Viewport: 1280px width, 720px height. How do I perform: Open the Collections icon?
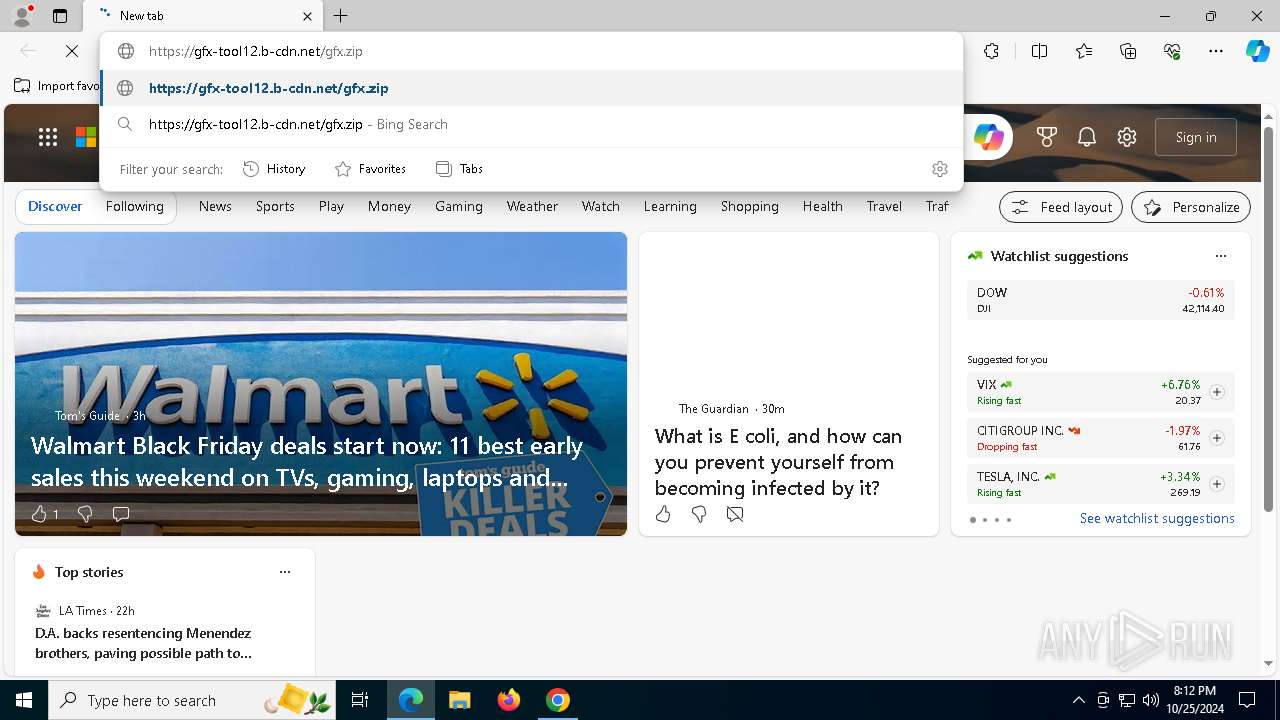tap(1128, 51)
